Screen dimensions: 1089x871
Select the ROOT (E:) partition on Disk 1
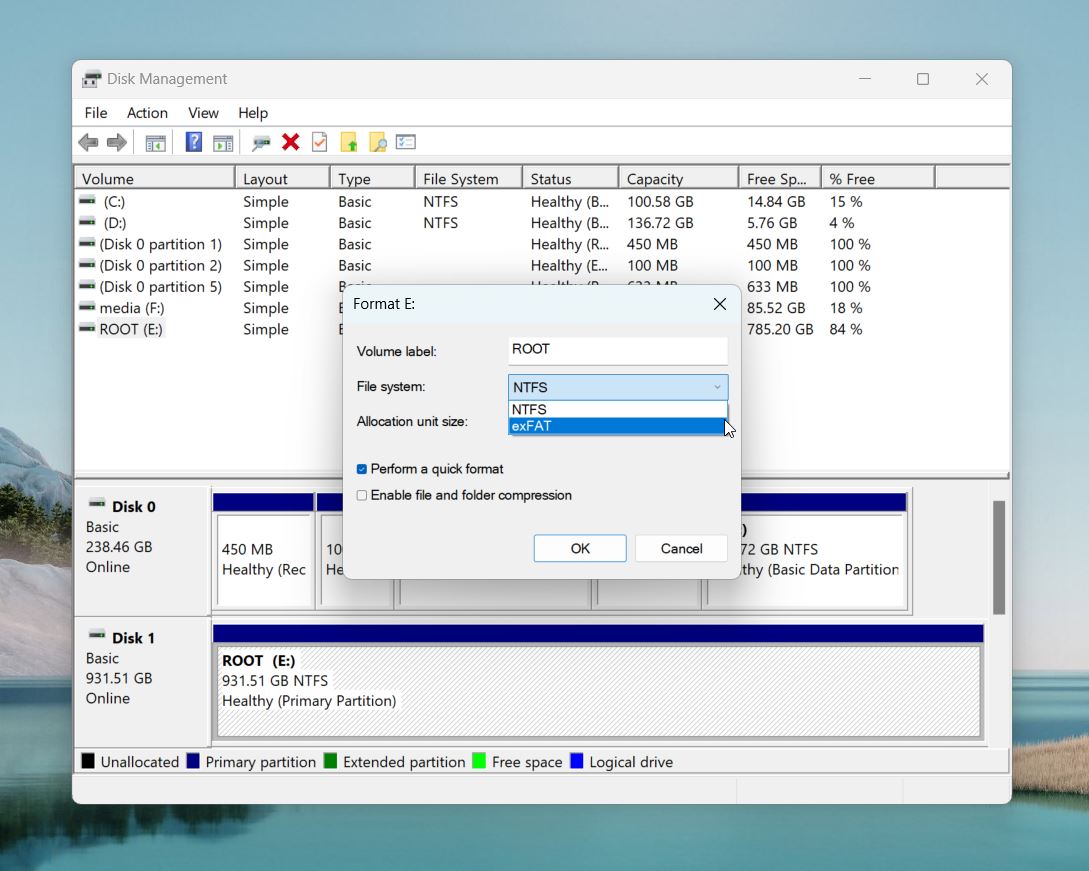pos(599,691)
